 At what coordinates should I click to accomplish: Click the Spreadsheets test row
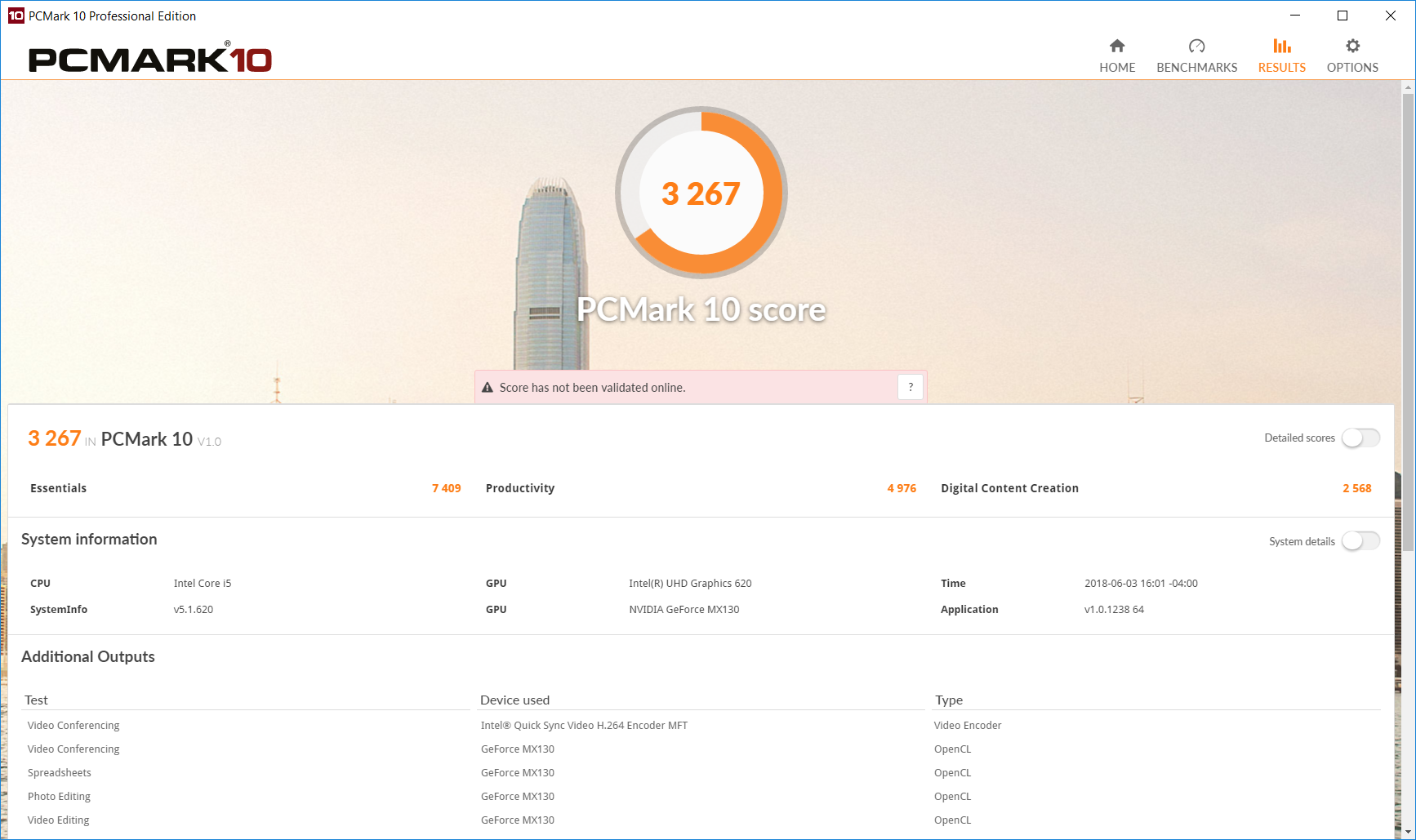pyautogui.click(x=60, y=773)
